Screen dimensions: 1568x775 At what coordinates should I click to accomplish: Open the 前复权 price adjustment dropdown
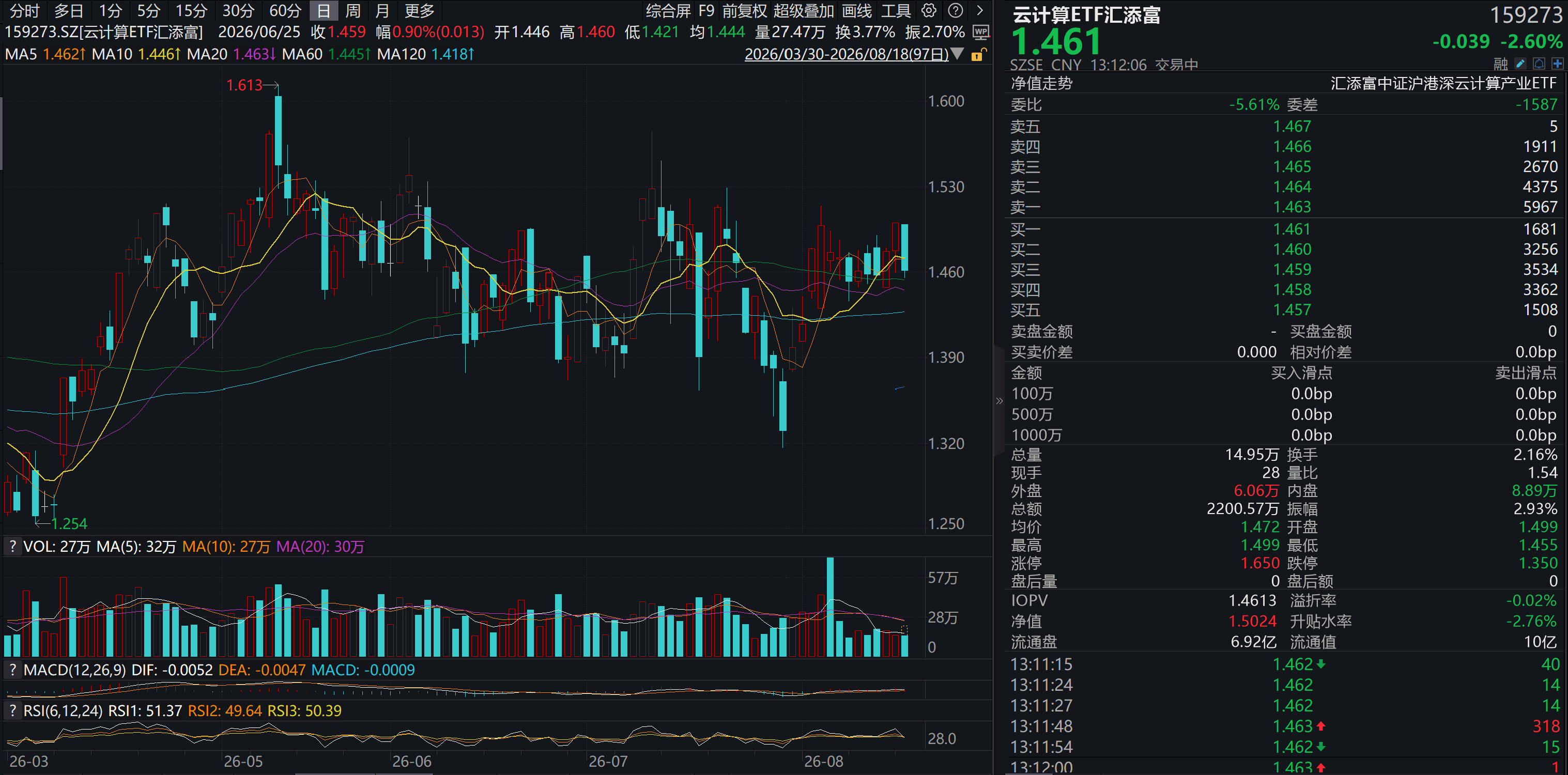coord(744,11)
